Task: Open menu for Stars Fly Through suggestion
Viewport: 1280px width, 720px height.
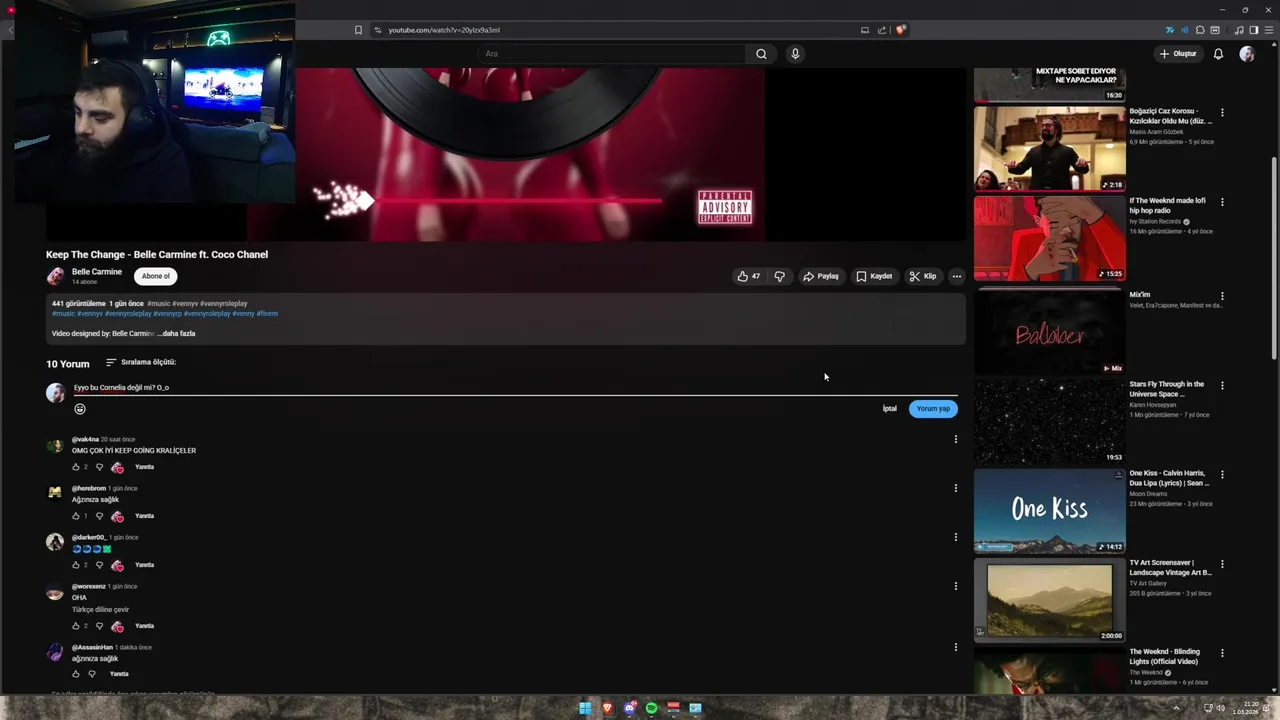Action: click(x=1222, y=385)
